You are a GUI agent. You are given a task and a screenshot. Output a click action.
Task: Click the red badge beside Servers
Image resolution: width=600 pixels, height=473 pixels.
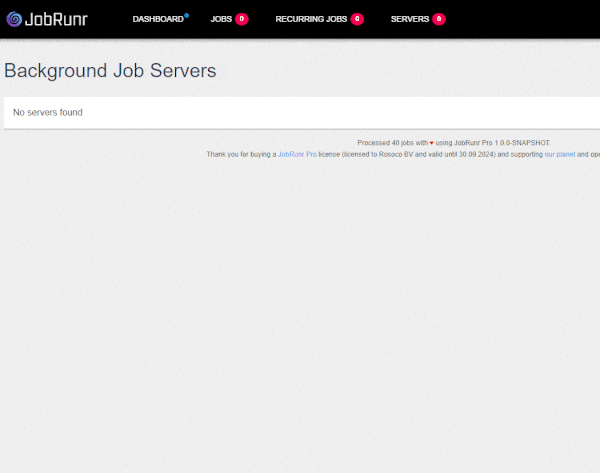pyautogui.click(x=439, y=19)
